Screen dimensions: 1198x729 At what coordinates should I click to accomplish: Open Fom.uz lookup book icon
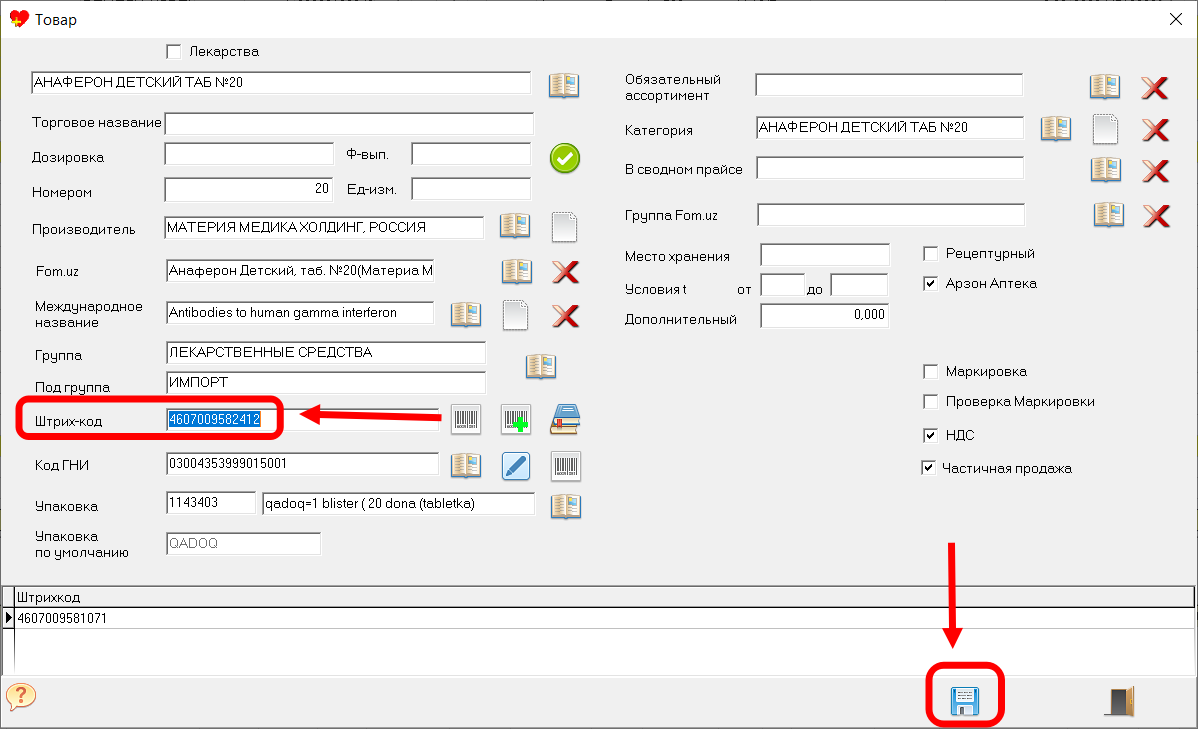click(516, 271)
